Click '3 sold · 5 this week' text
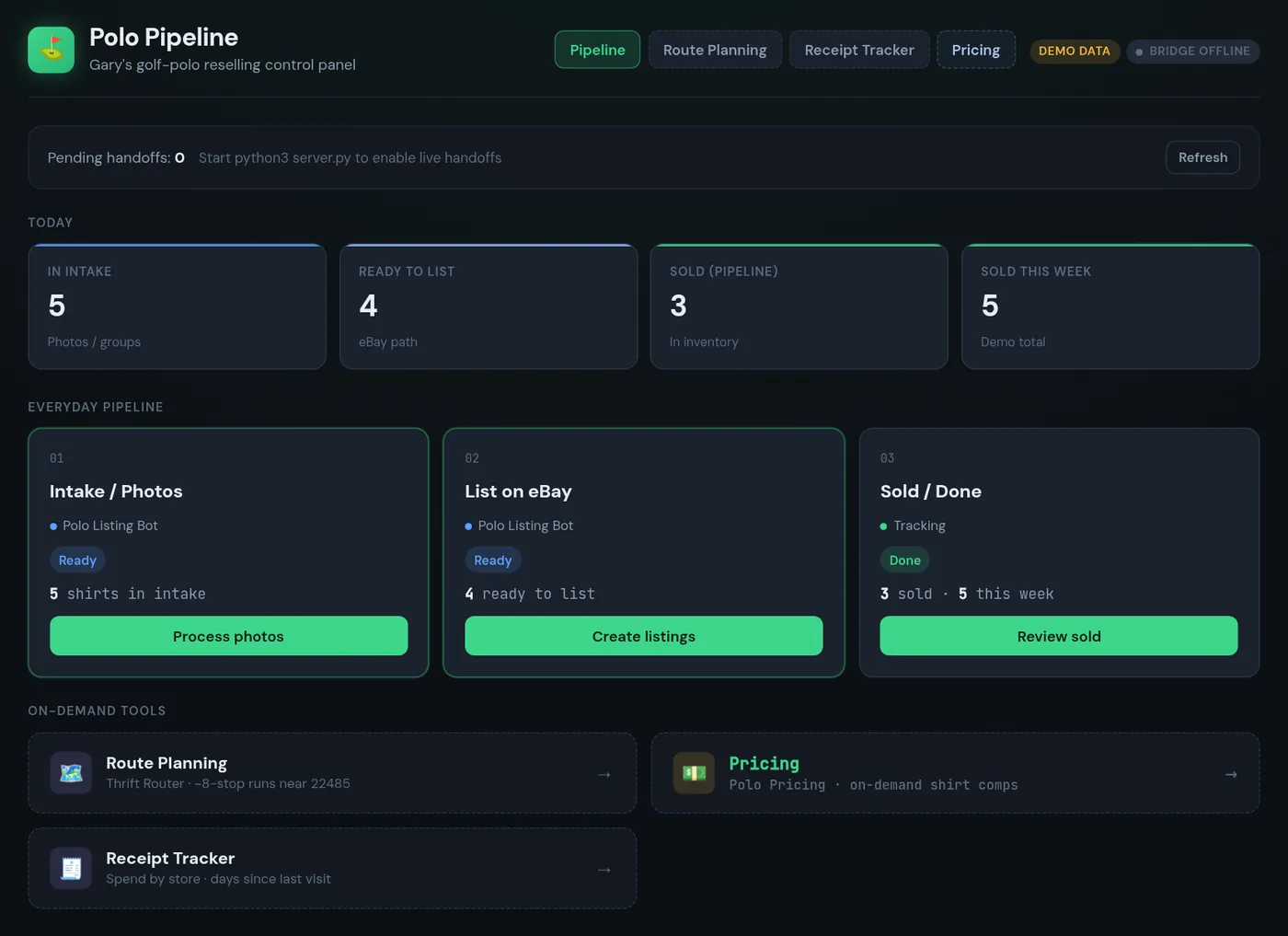 967,594
